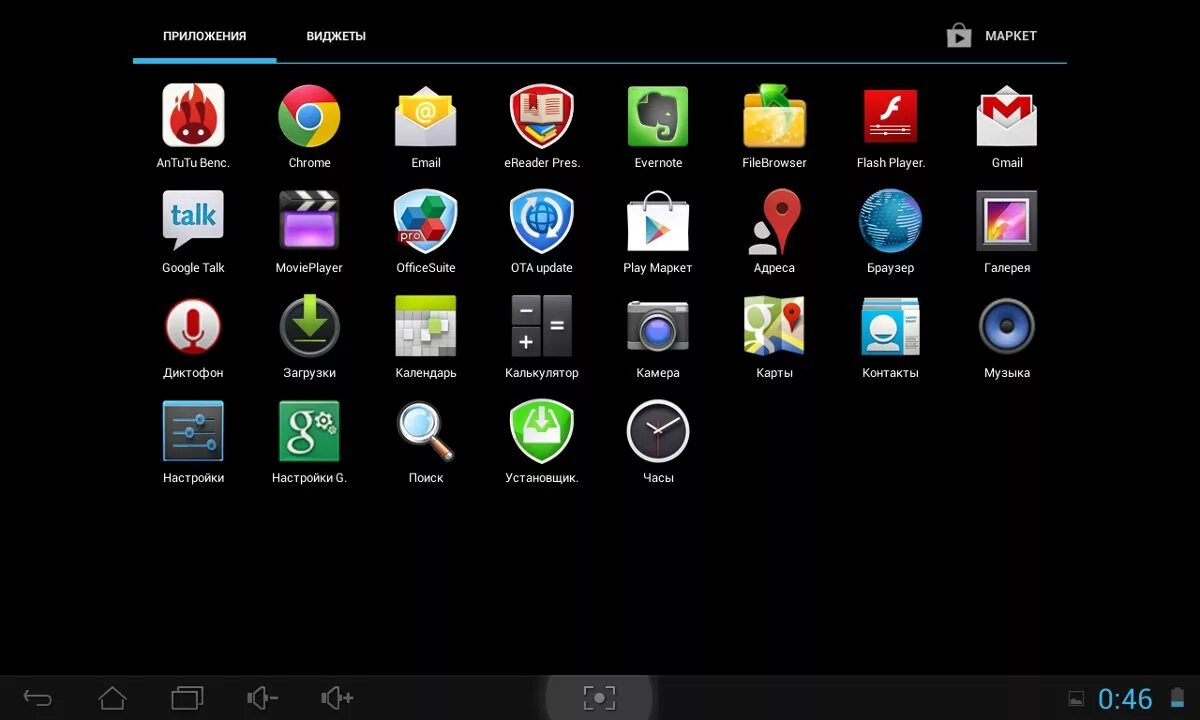Image resolution: width=1200 pixels, height=720 pixels.
Task: Open the Камера app
Action: (x=658, y=326)
